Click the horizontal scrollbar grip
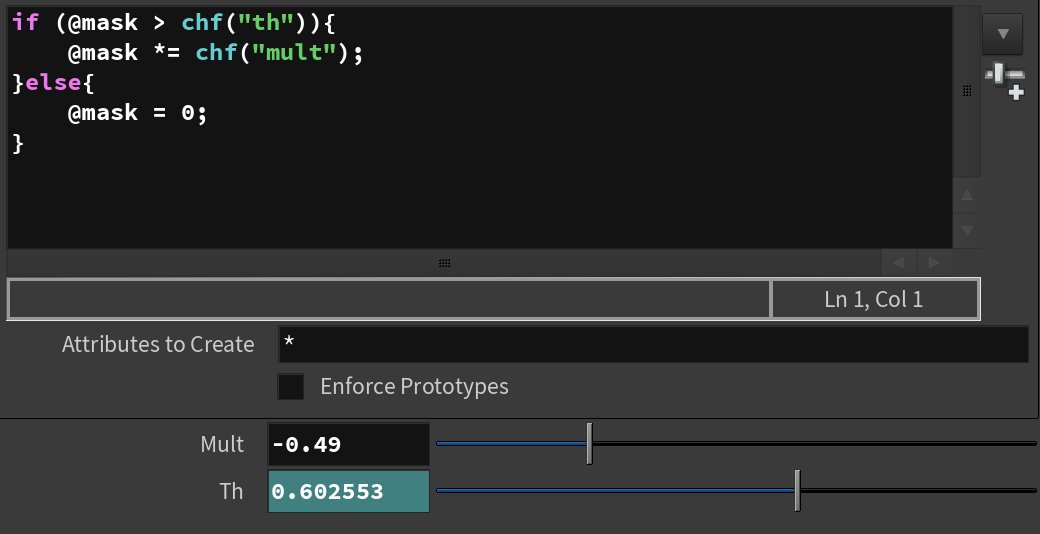 (x=445, y=263)
